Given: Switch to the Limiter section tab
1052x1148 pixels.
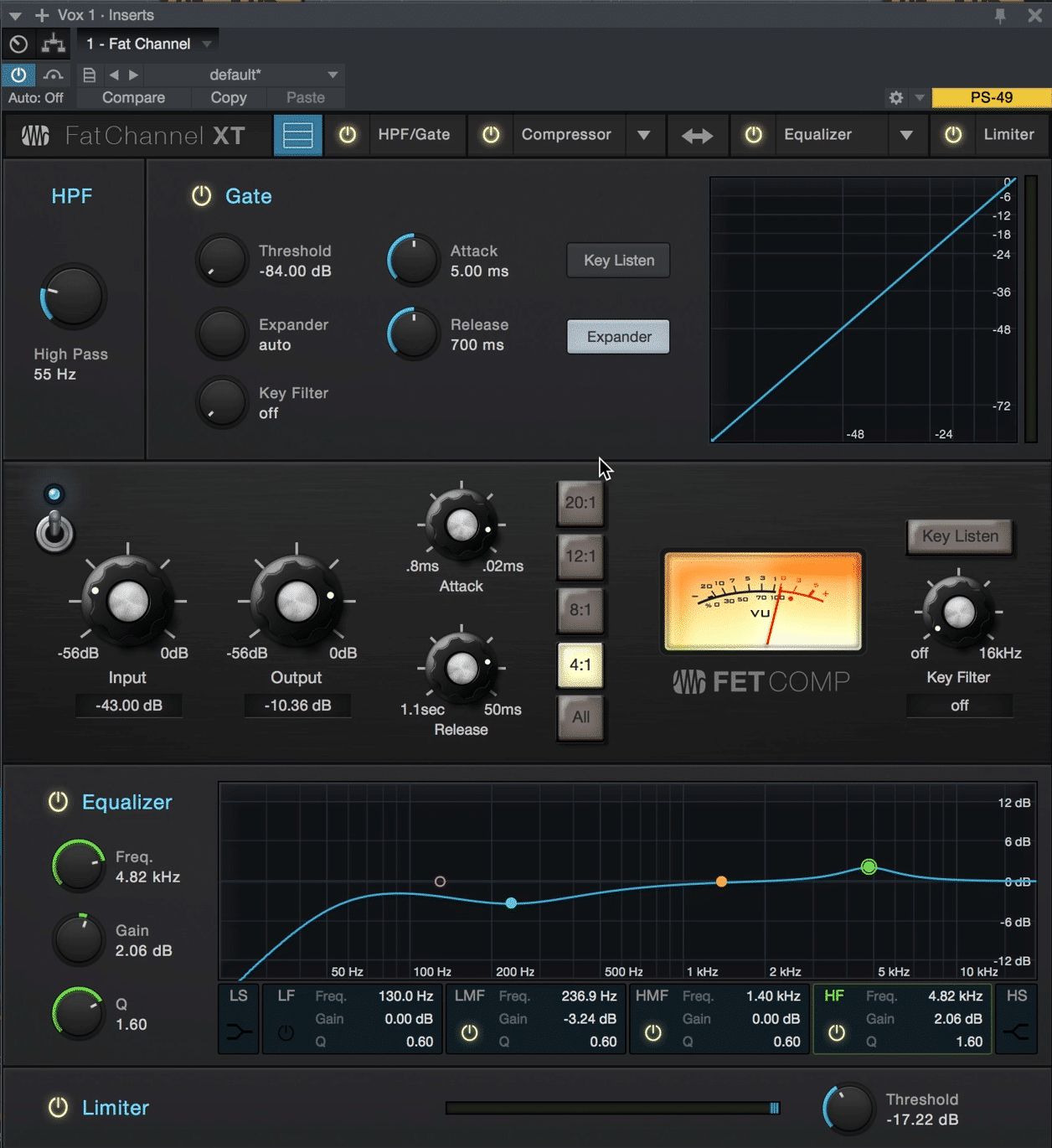Looking at the screenshot, I should (x=1008, y=135).
